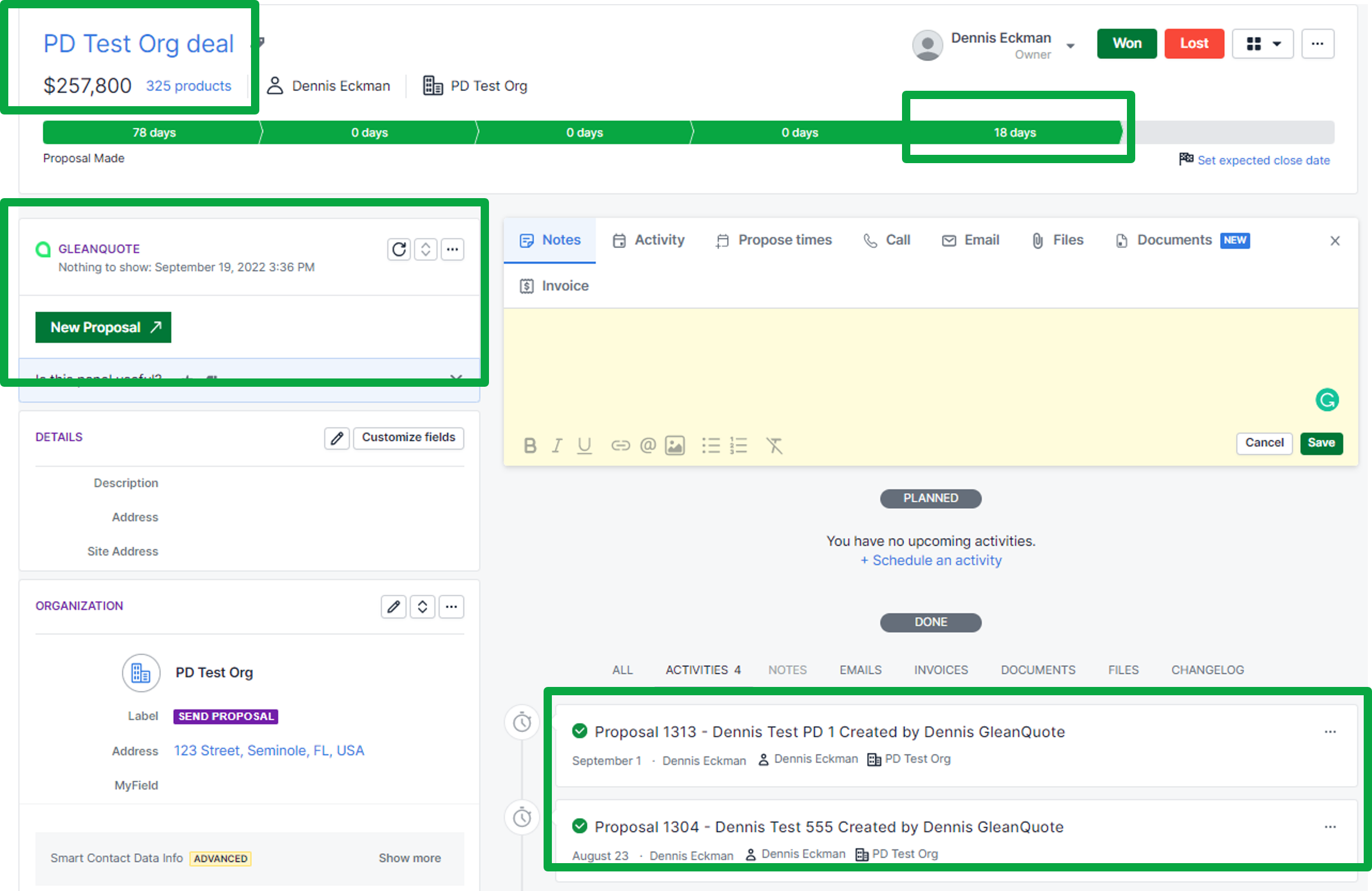
Task: Edit the Organization section with pencil icon
Action: tap(393, 606)
